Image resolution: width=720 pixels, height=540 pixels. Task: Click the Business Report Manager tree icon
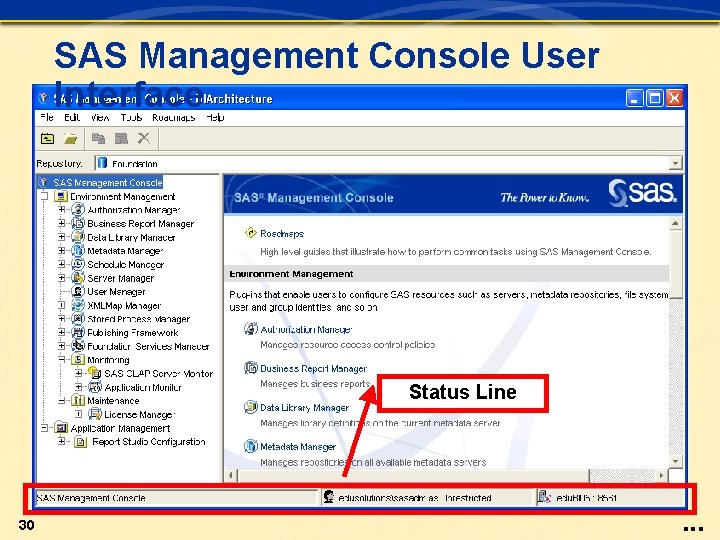pos(79,224)
